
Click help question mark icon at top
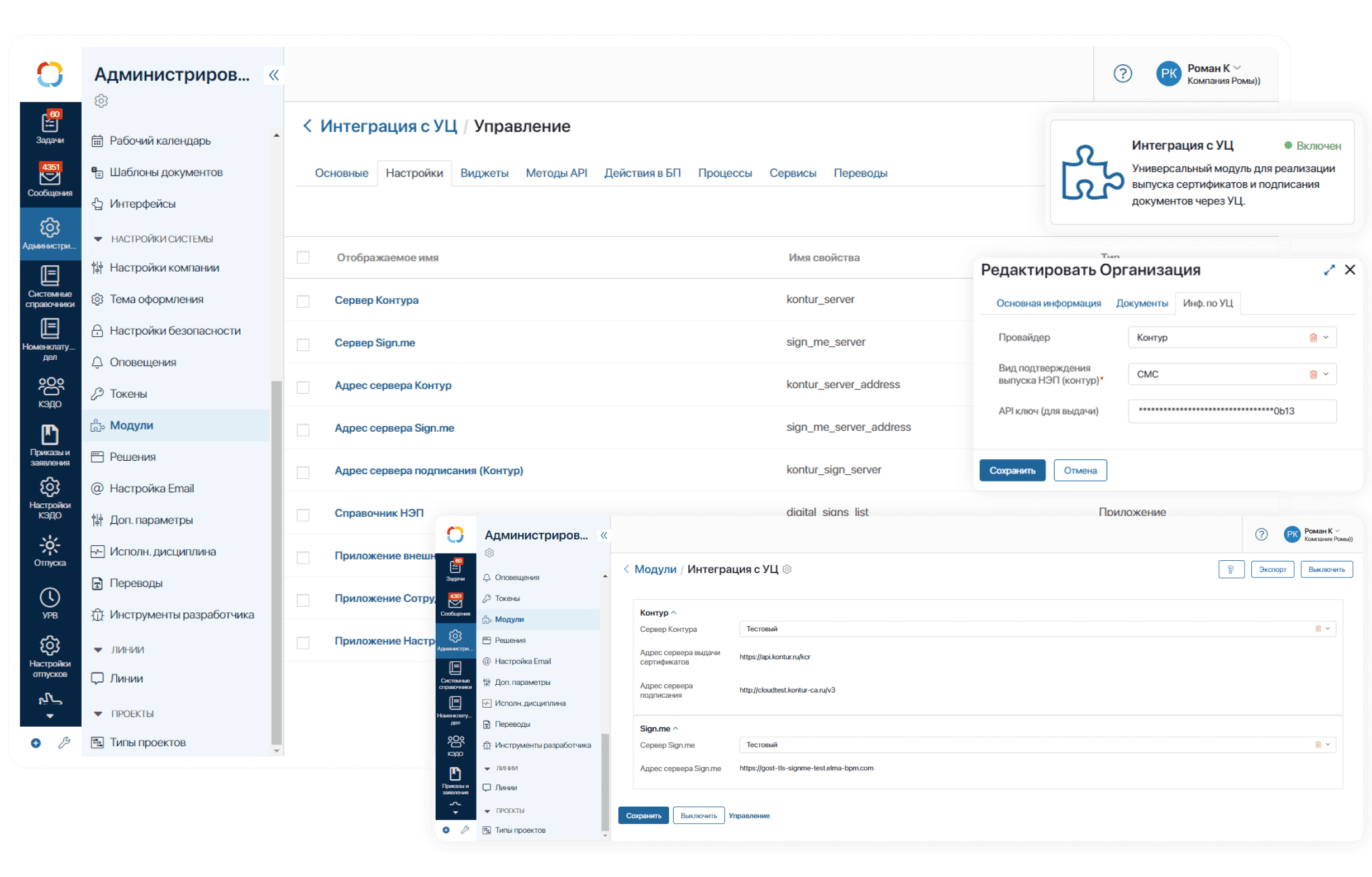[1122, 74]
